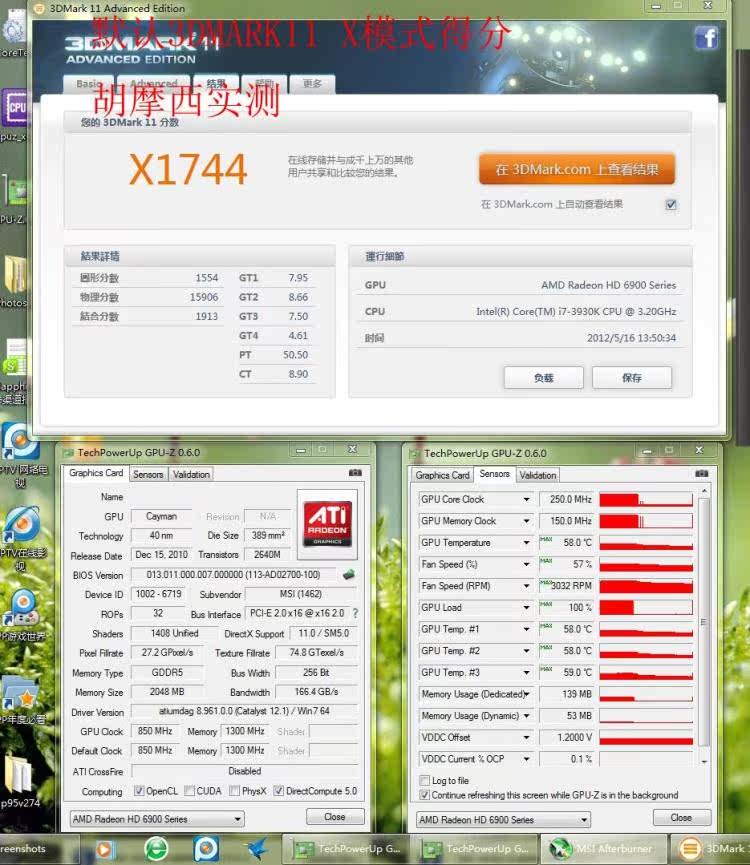Toggle the OpenCL checkbox
The height and width of the screenshot is (865, 750).
[x=139, y=791]
